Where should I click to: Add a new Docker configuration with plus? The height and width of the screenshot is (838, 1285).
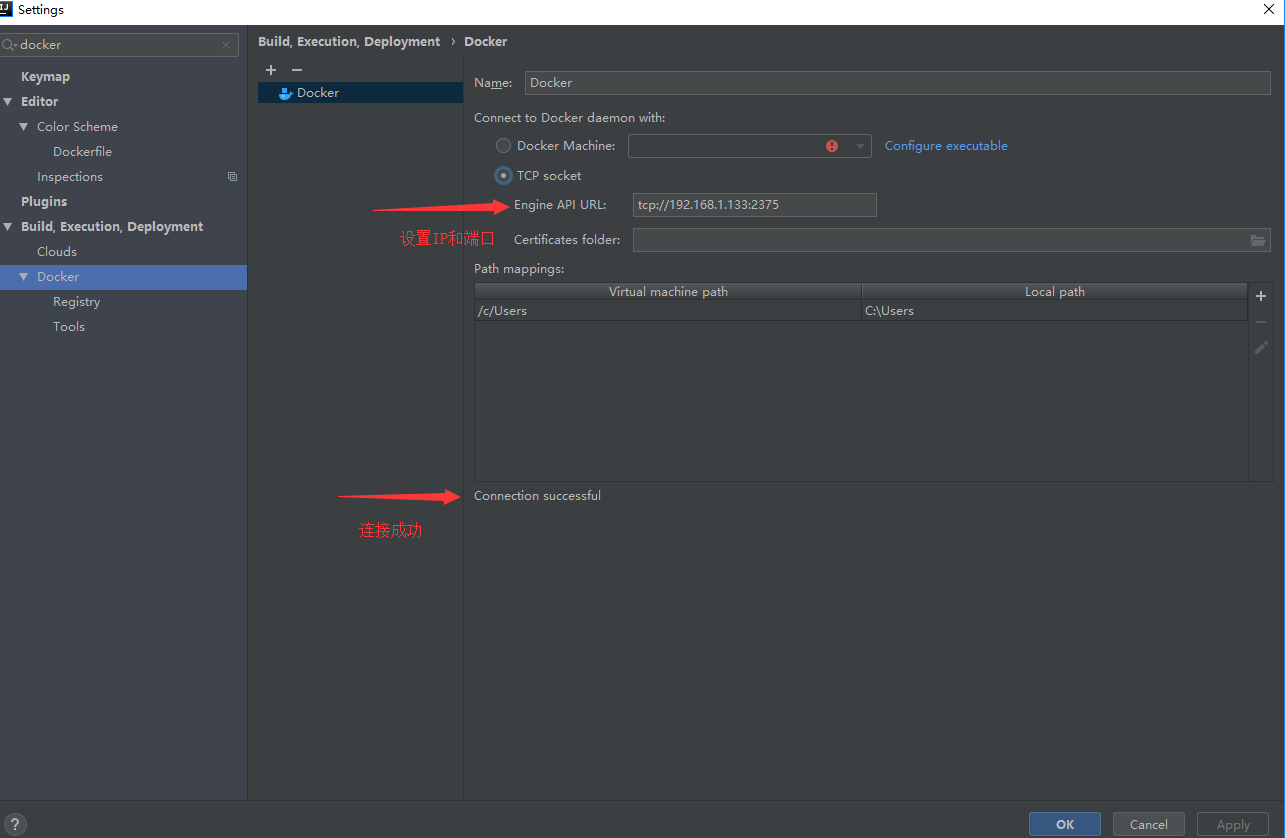point(271,70)
